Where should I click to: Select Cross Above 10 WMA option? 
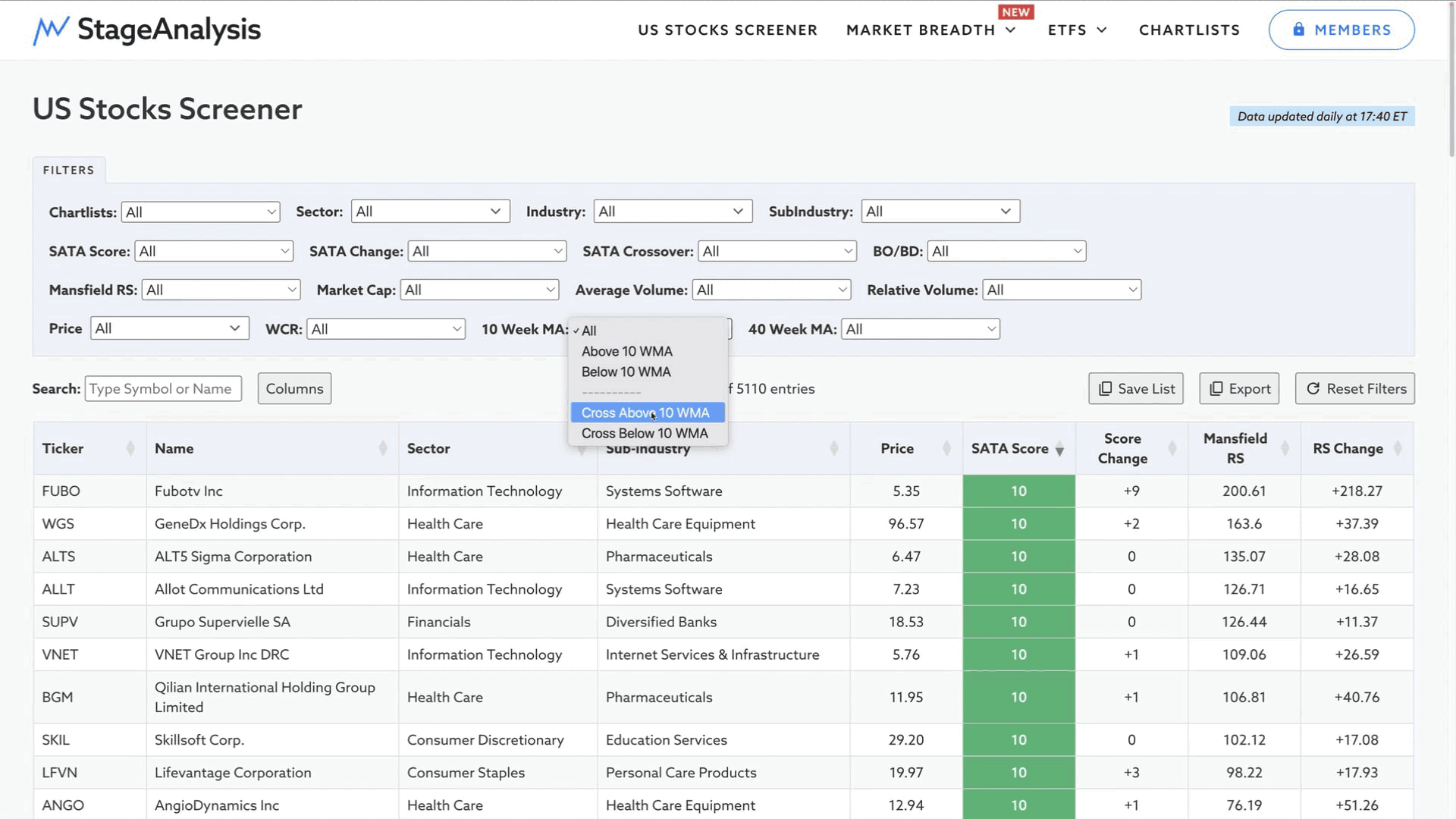[x=646, y=413]
